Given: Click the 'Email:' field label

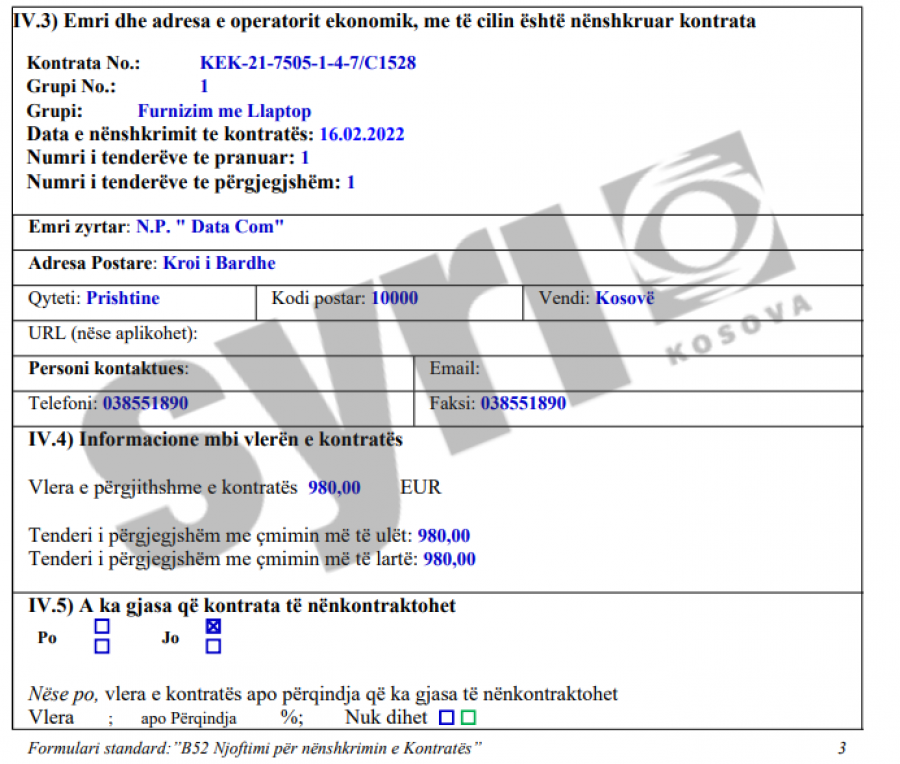Looking at the screenshot, I should 455,368.
